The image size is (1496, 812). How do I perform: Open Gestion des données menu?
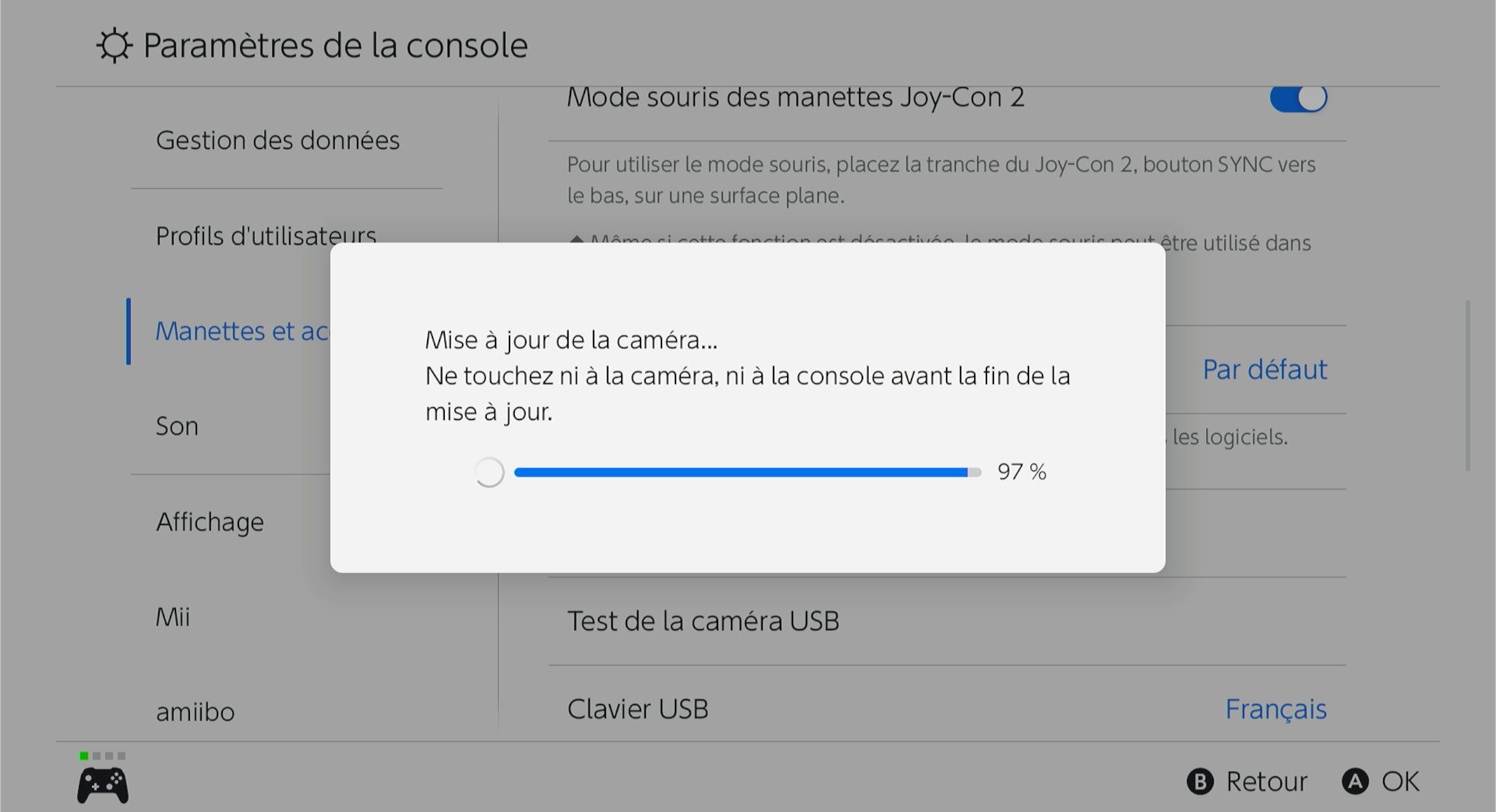(278, 141)
